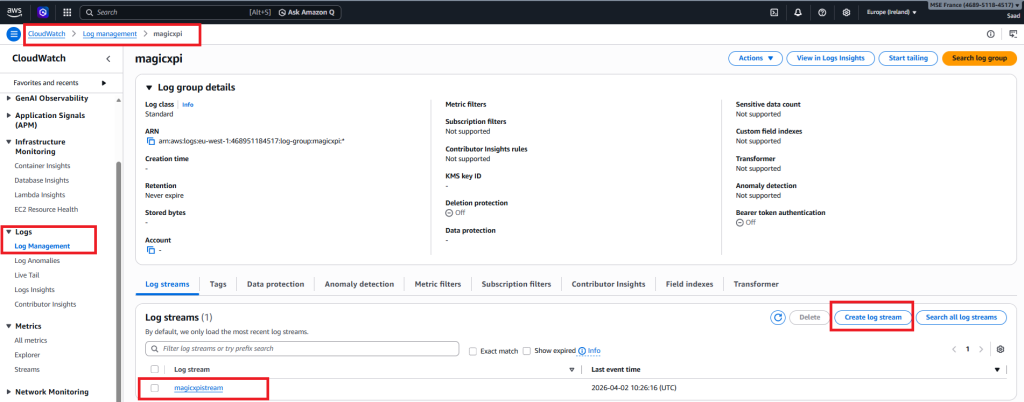
Task: Collapse the Log group details section
Action: [149, 87]
